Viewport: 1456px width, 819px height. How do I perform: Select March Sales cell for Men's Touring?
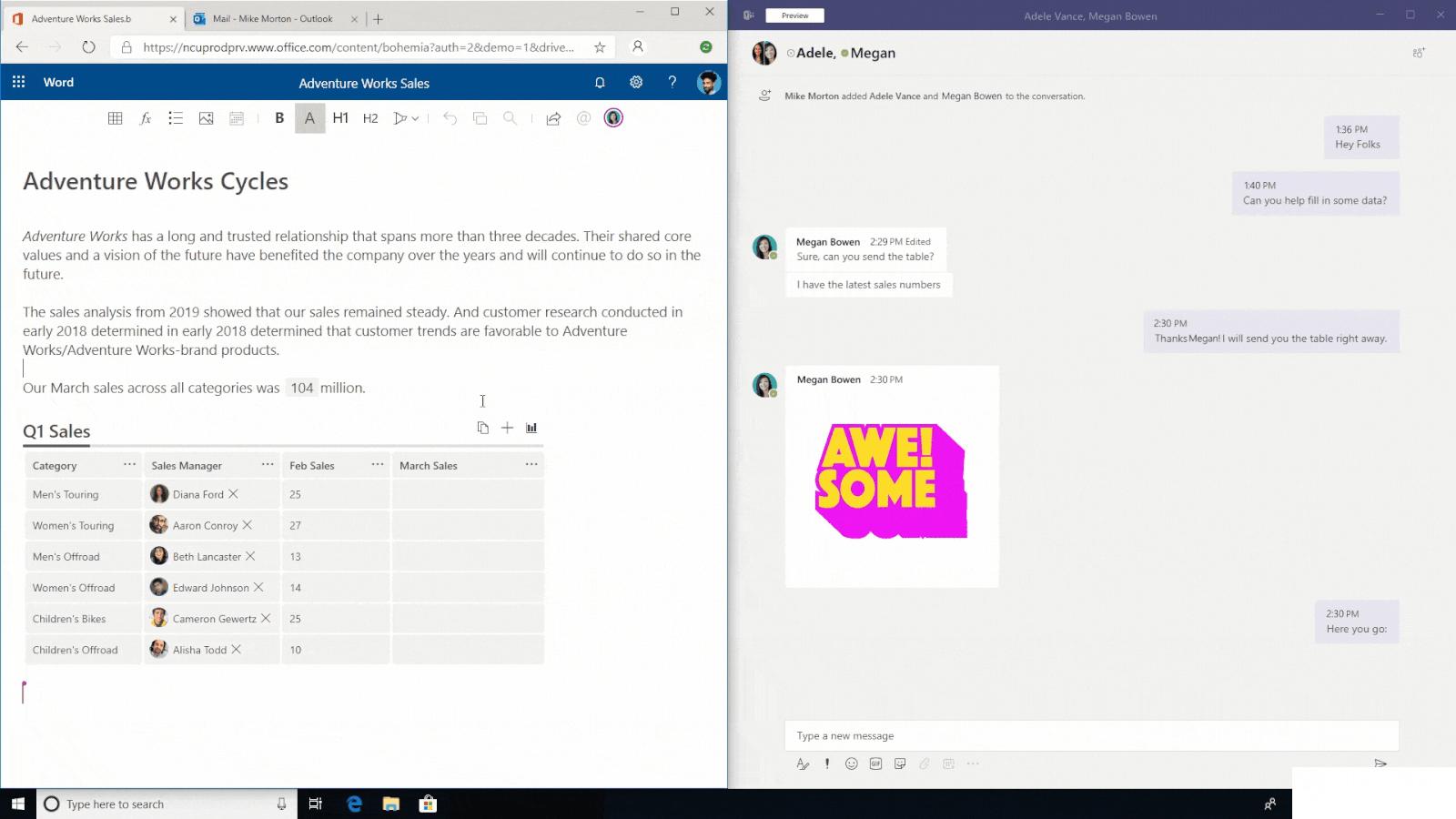pyautogui.click(x=468, y=494)
